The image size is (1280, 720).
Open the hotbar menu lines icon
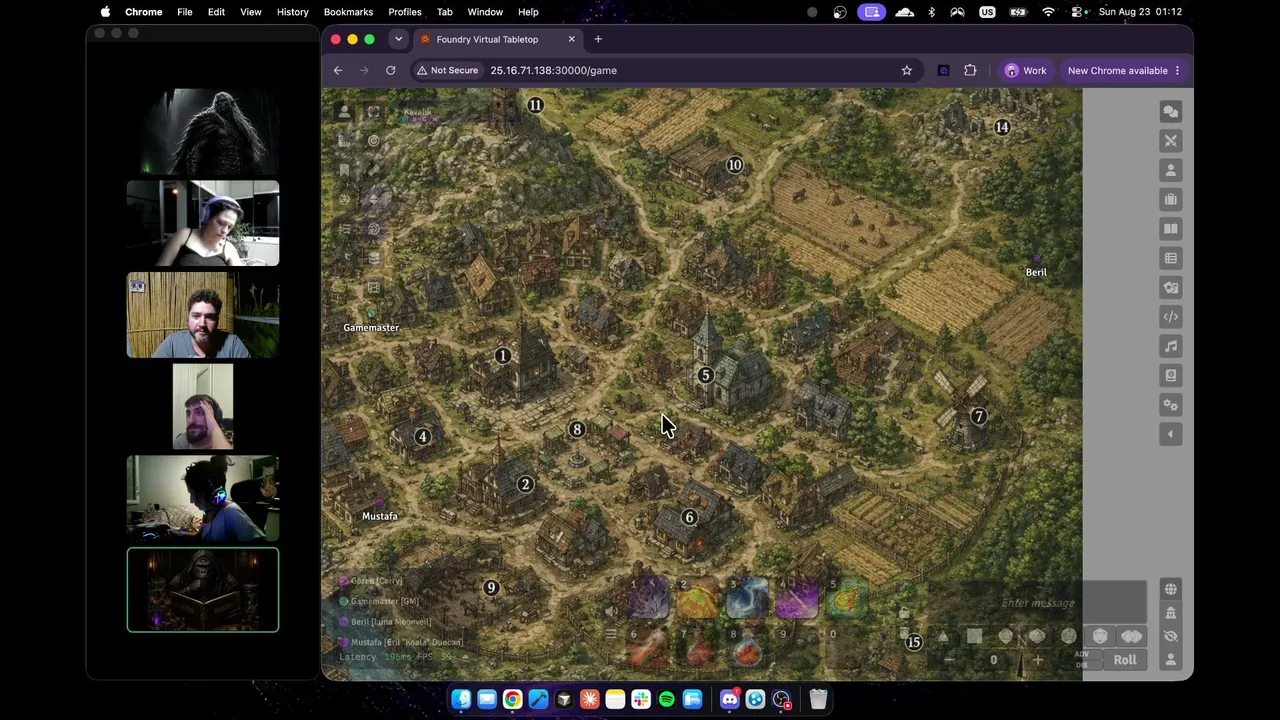pos(611,634)
